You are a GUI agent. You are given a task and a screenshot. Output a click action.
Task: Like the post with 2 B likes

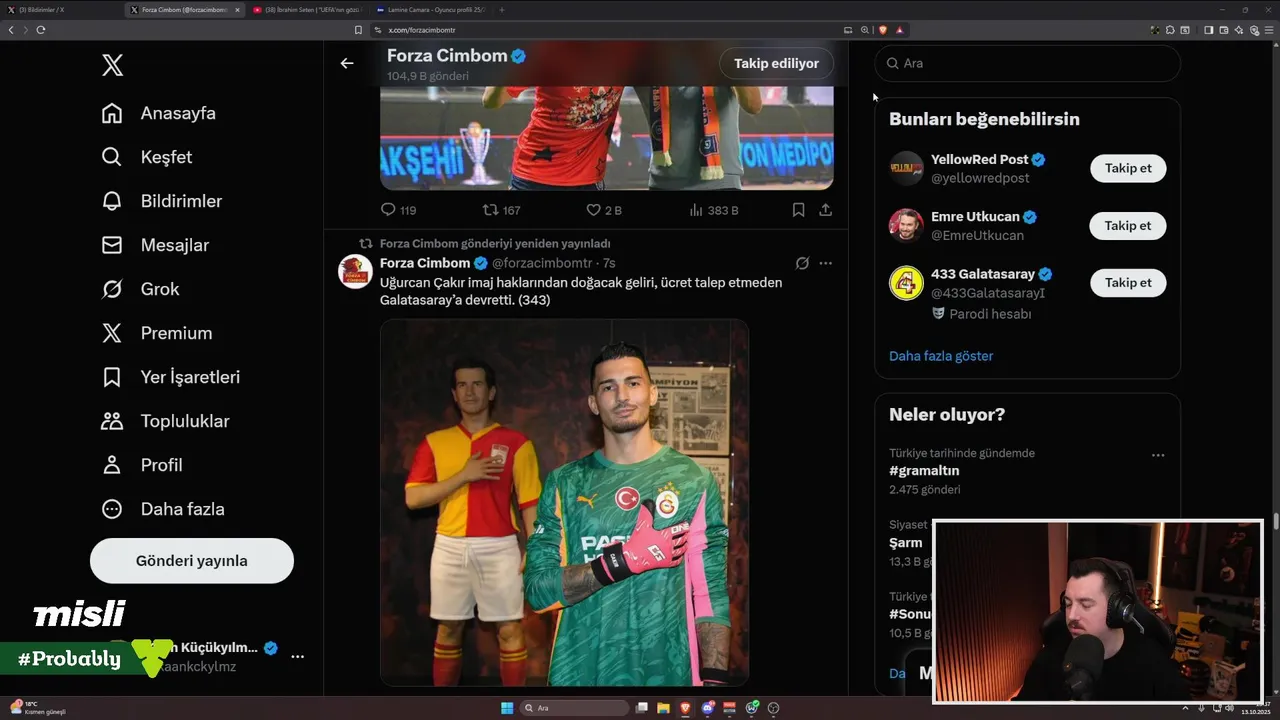593,210
